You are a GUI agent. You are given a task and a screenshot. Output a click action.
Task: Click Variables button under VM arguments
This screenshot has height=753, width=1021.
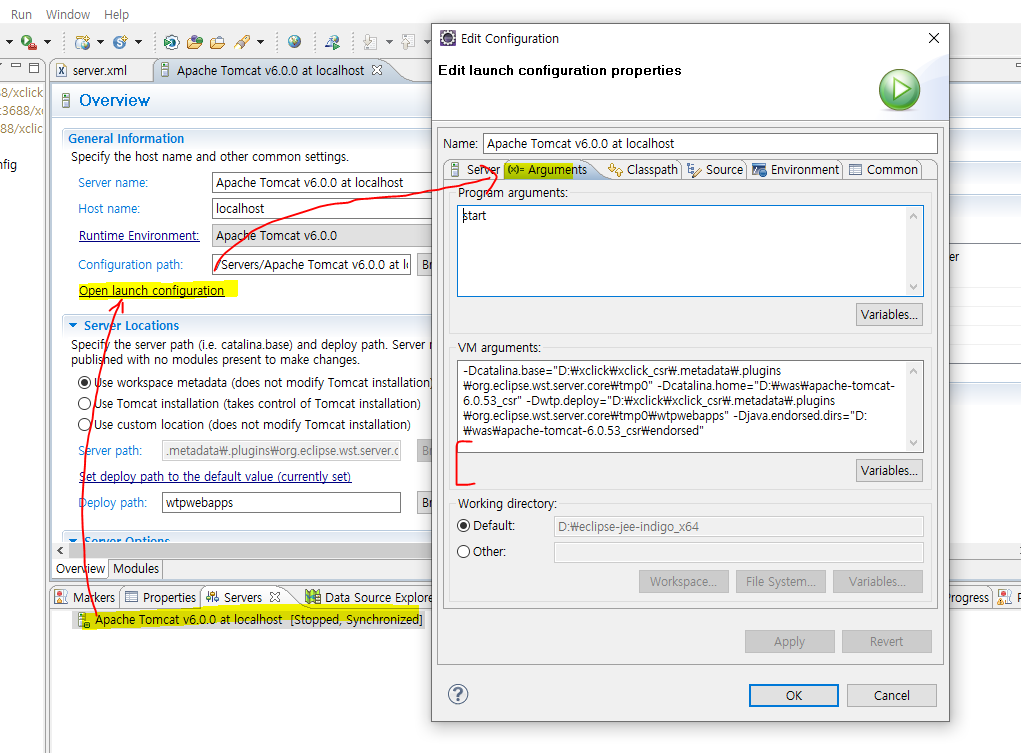tap(889, 470)
